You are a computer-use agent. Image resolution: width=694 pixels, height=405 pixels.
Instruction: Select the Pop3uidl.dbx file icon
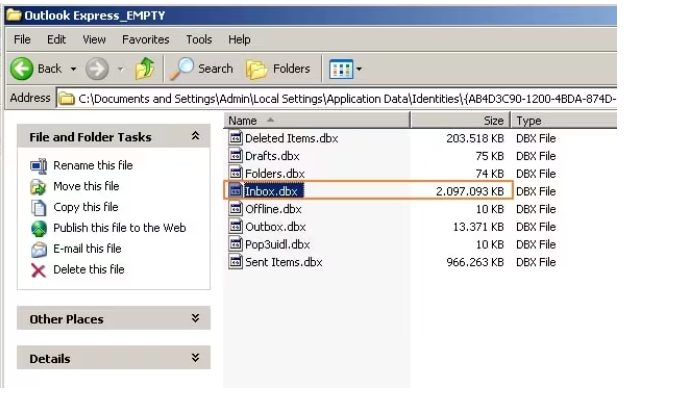pyautogui.click(x=235, y=244)
